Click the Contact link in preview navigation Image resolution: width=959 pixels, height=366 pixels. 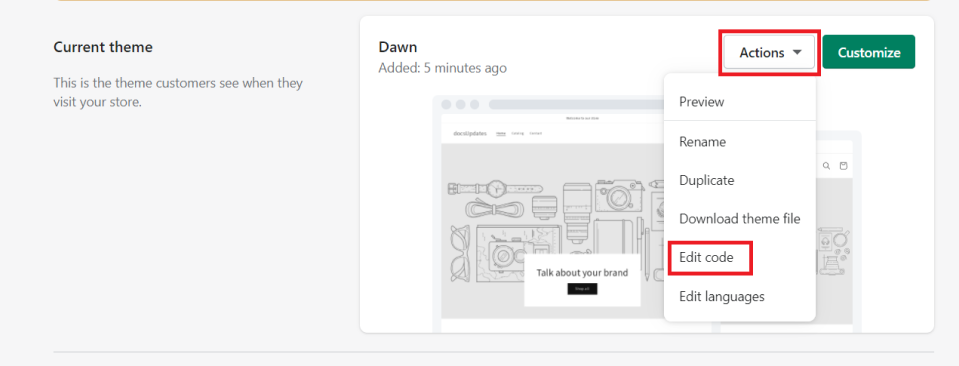[x=536, y=133]
